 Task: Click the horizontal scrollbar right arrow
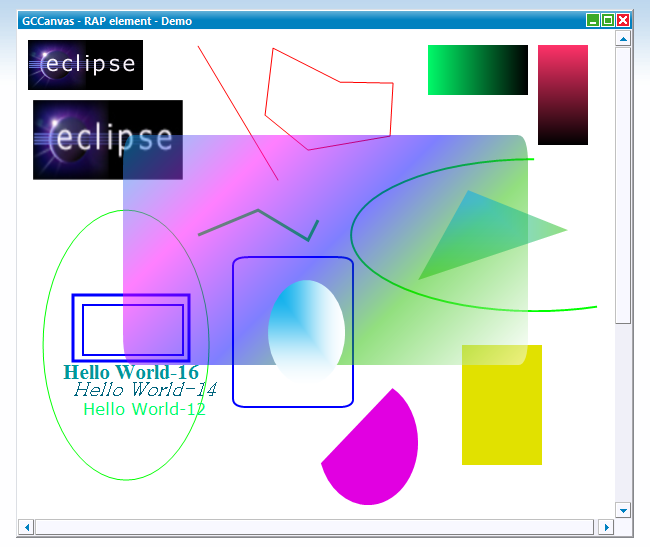point(606,527)
